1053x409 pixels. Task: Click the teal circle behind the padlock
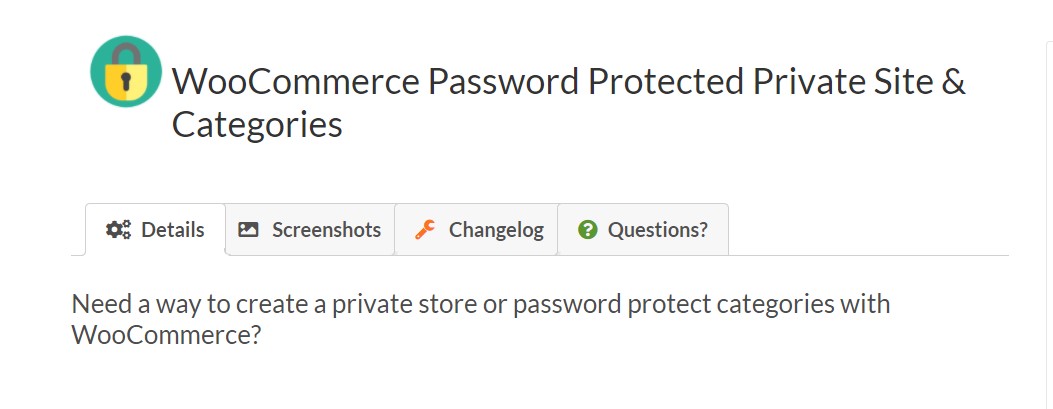pyautogui.click(x=99, y=71)
